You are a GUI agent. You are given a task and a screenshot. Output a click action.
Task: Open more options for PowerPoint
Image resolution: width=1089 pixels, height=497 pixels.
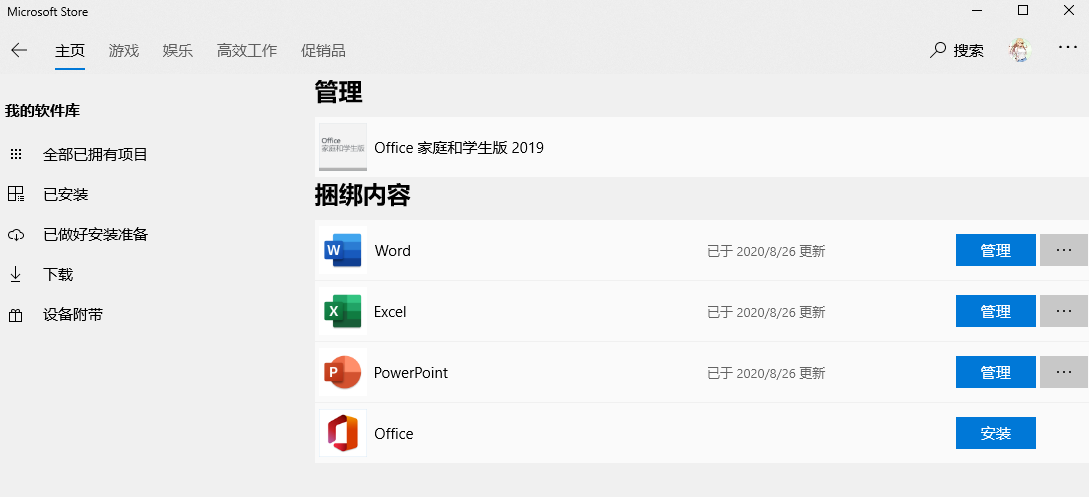[x=1063, y=372]
